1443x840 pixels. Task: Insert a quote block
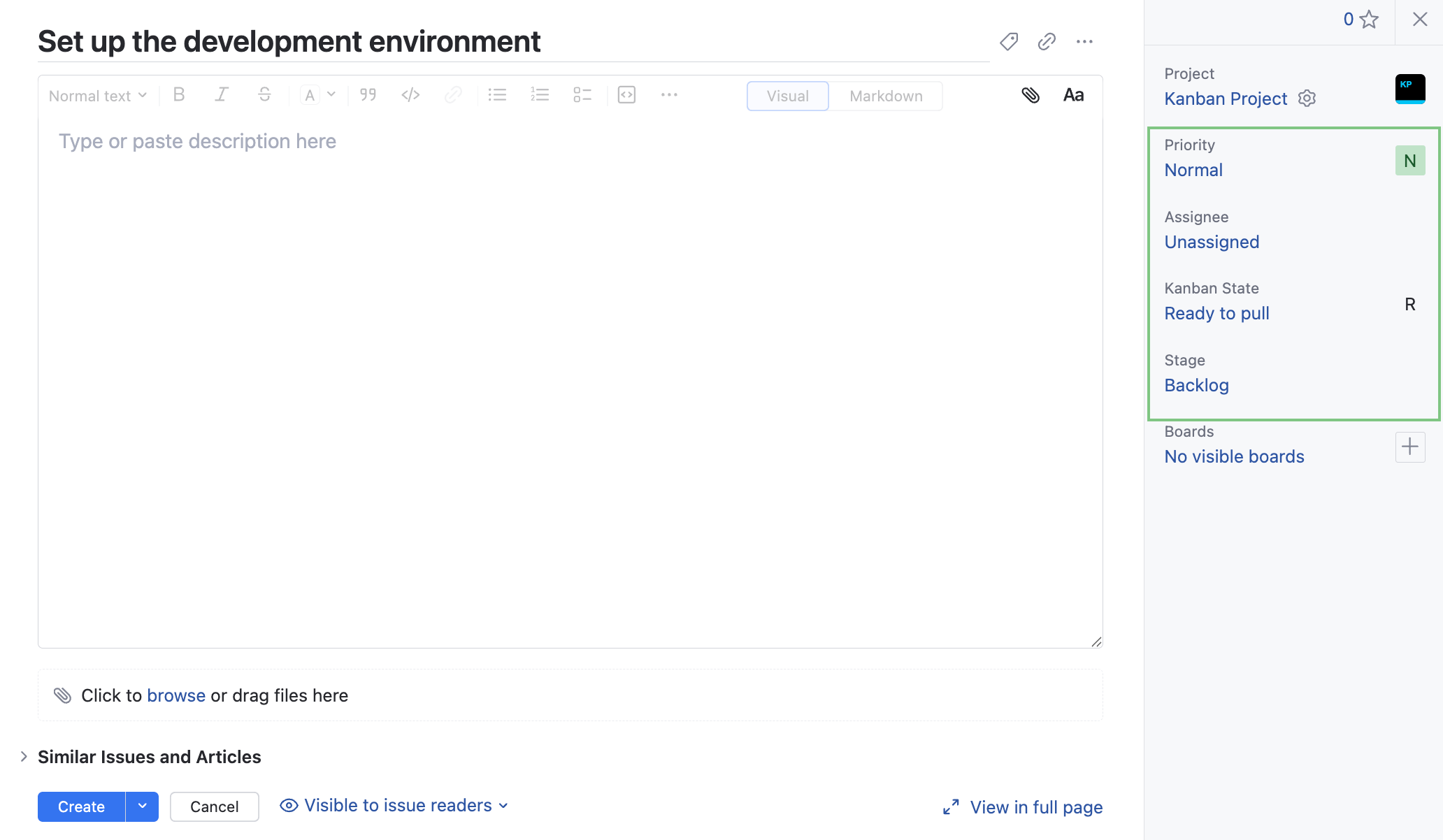click(368, 95)
